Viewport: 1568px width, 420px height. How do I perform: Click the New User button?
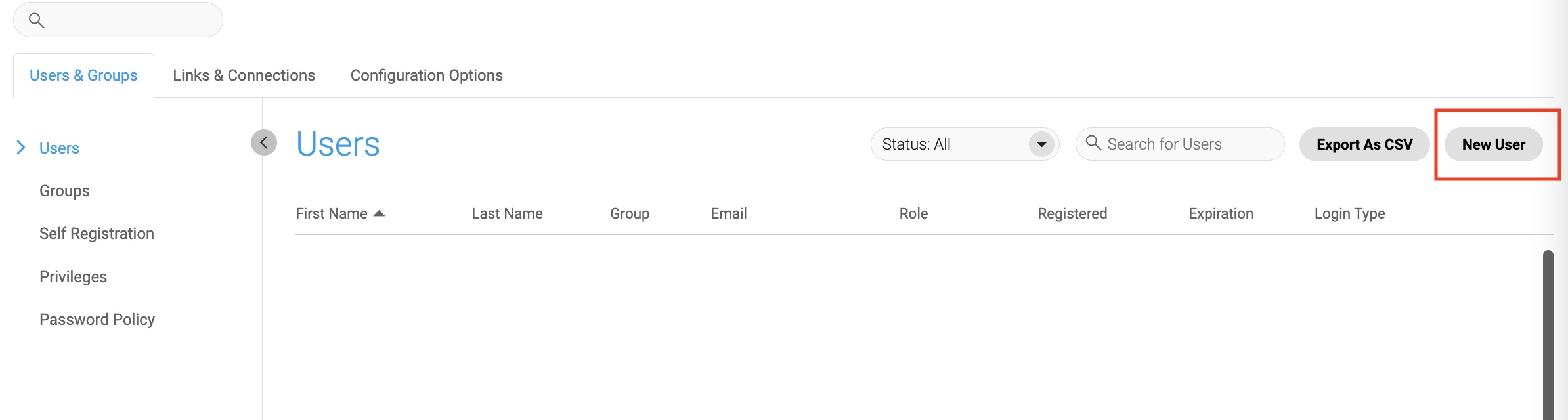tap(1493, 144)
